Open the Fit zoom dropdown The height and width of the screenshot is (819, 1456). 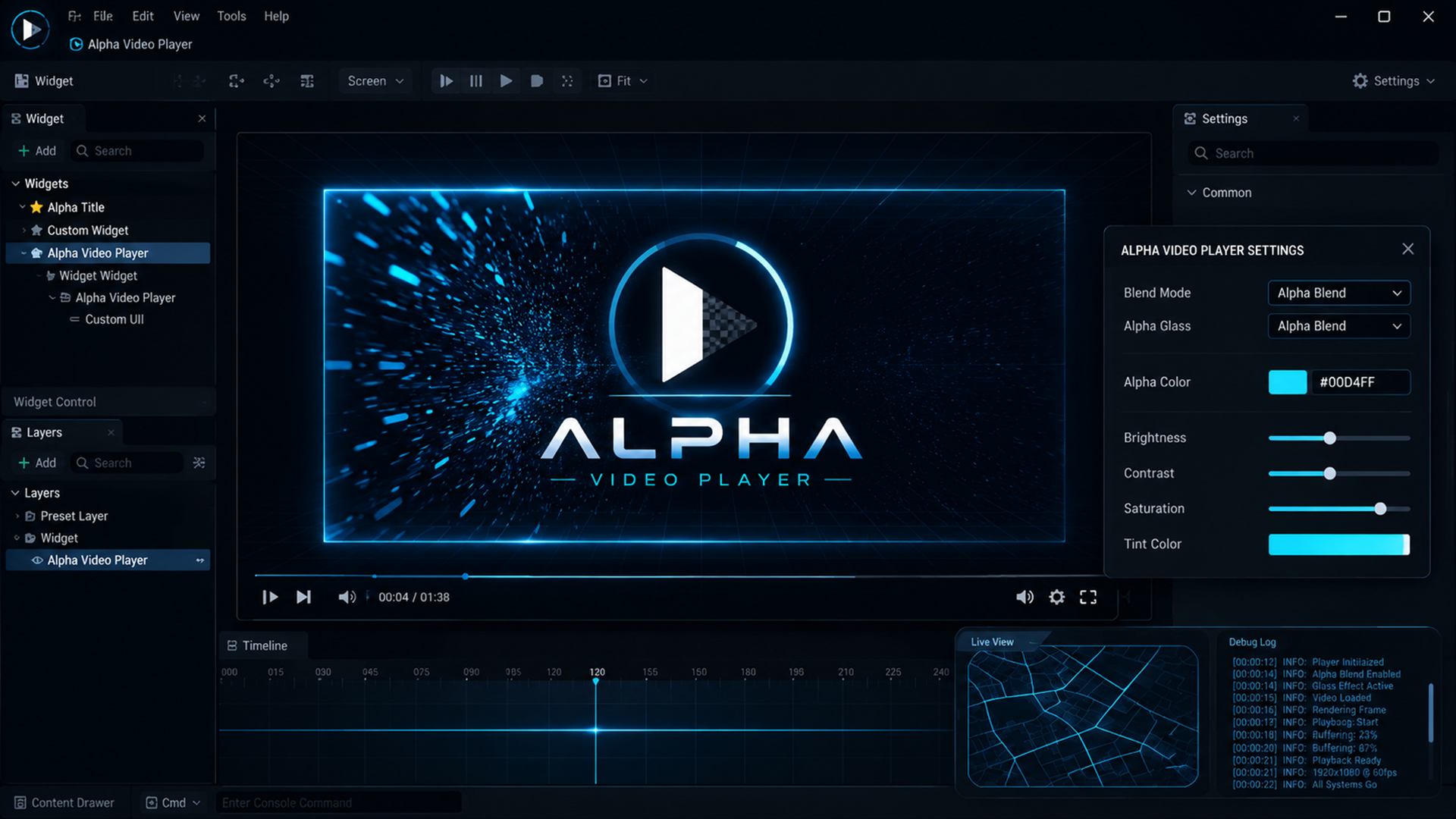click(x=623, y=81)
